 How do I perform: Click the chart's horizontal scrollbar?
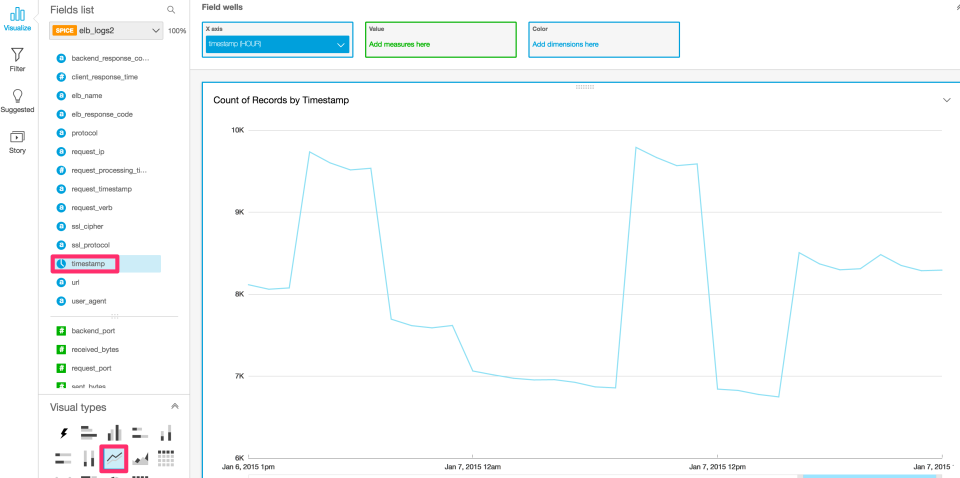[x=869, y=476]
